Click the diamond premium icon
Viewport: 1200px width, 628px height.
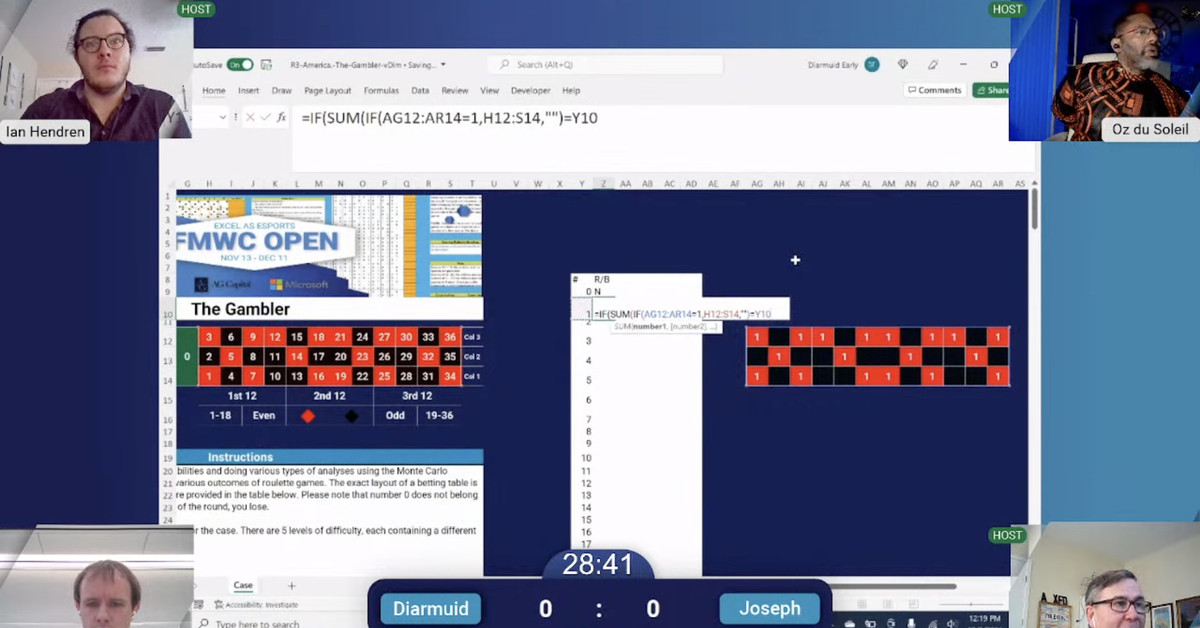(x=903, y=65)
